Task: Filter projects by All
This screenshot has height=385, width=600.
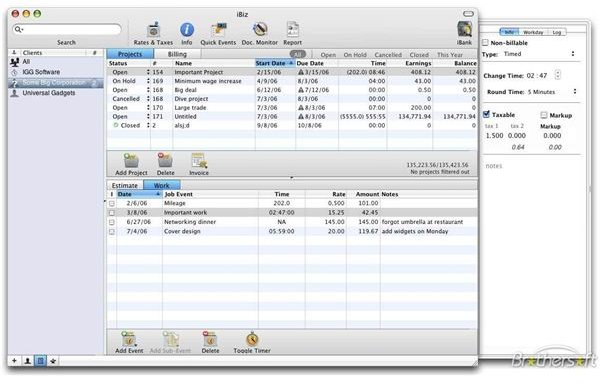Action: (298, 54)
